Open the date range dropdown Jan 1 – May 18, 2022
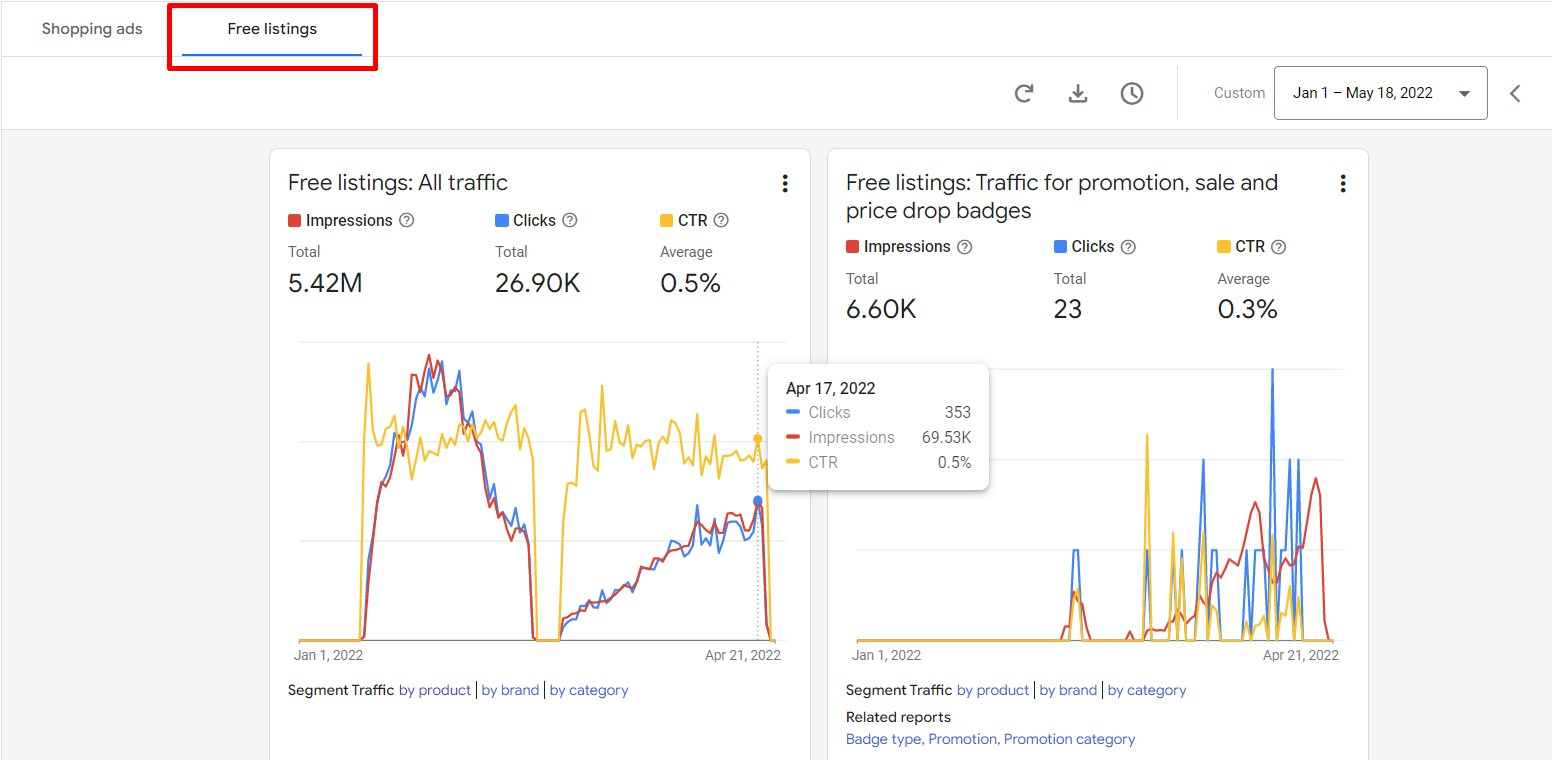This screenshot has height=760, width=1552. (x=1380, y=93)
